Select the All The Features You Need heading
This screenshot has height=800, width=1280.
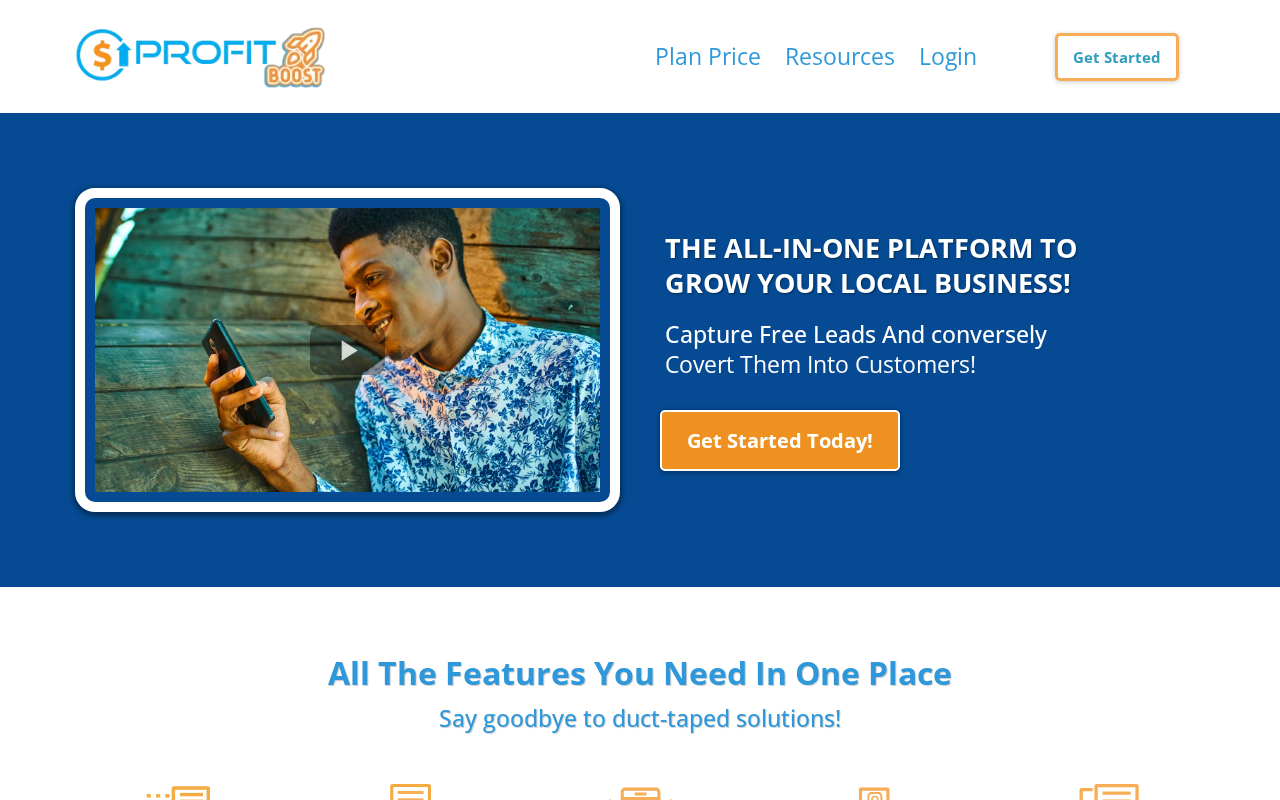pos(640,673)
